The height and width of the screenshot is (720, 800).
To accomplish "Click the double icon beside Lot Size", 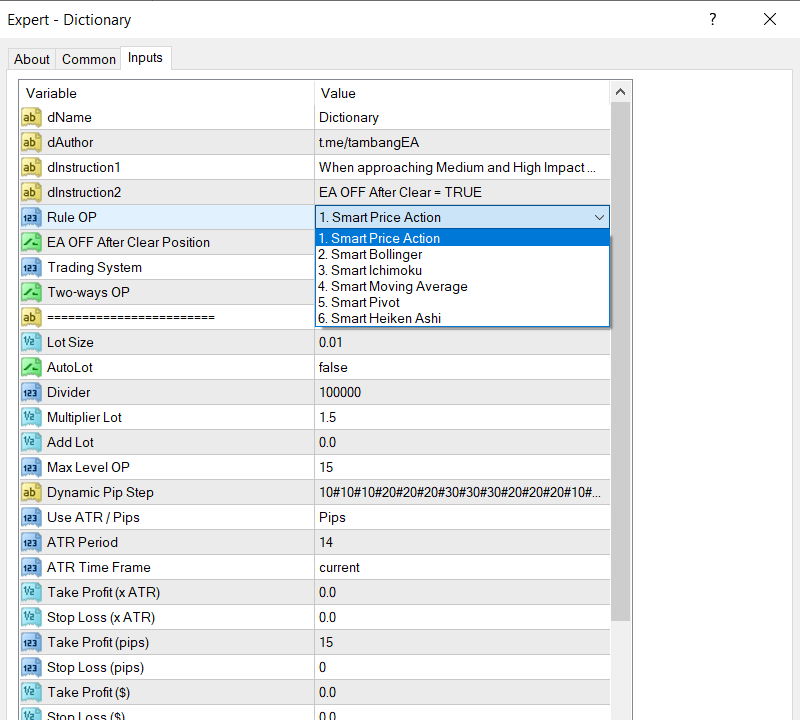I will point(31,342).
